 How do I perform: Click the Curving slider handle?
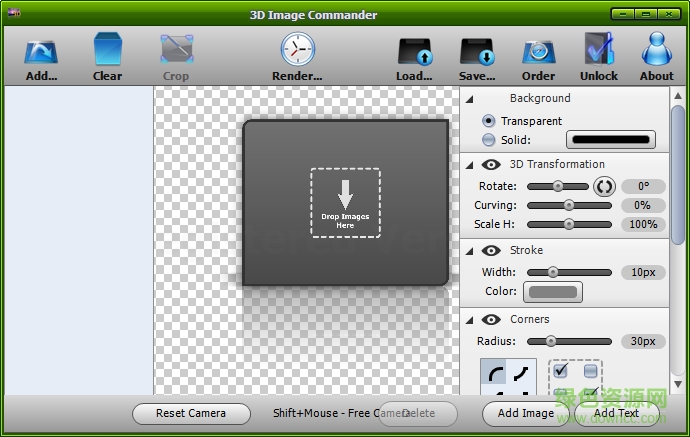(569, 205)
